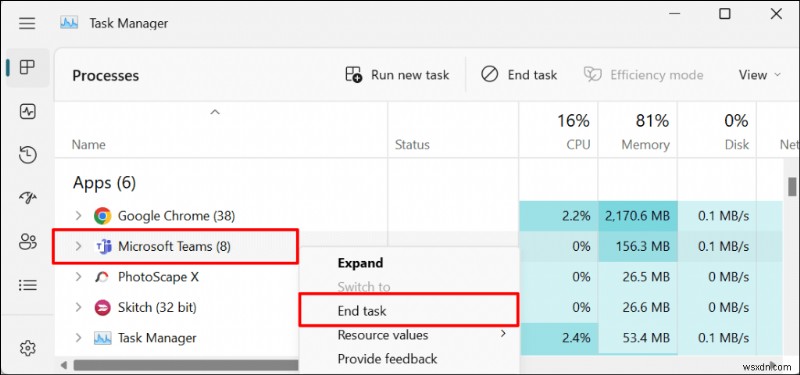Image resolution: width=800 pixels, height=375 pixels.
Task: Sort by the Name column header
Action: (x=88, y=145)
